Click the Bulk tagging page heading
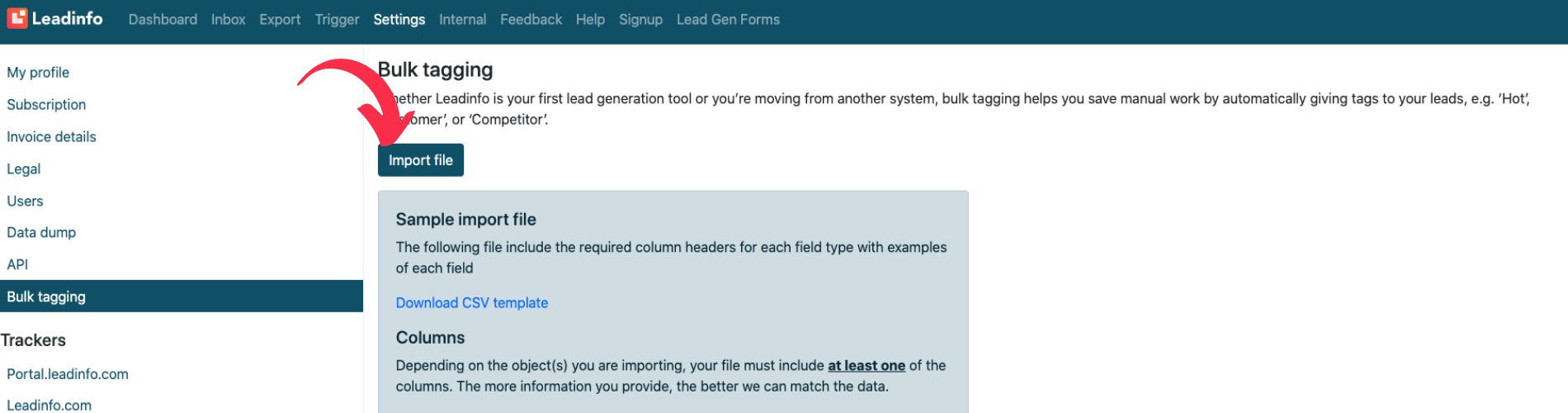 pyautogui.click(x=435, y=70)
